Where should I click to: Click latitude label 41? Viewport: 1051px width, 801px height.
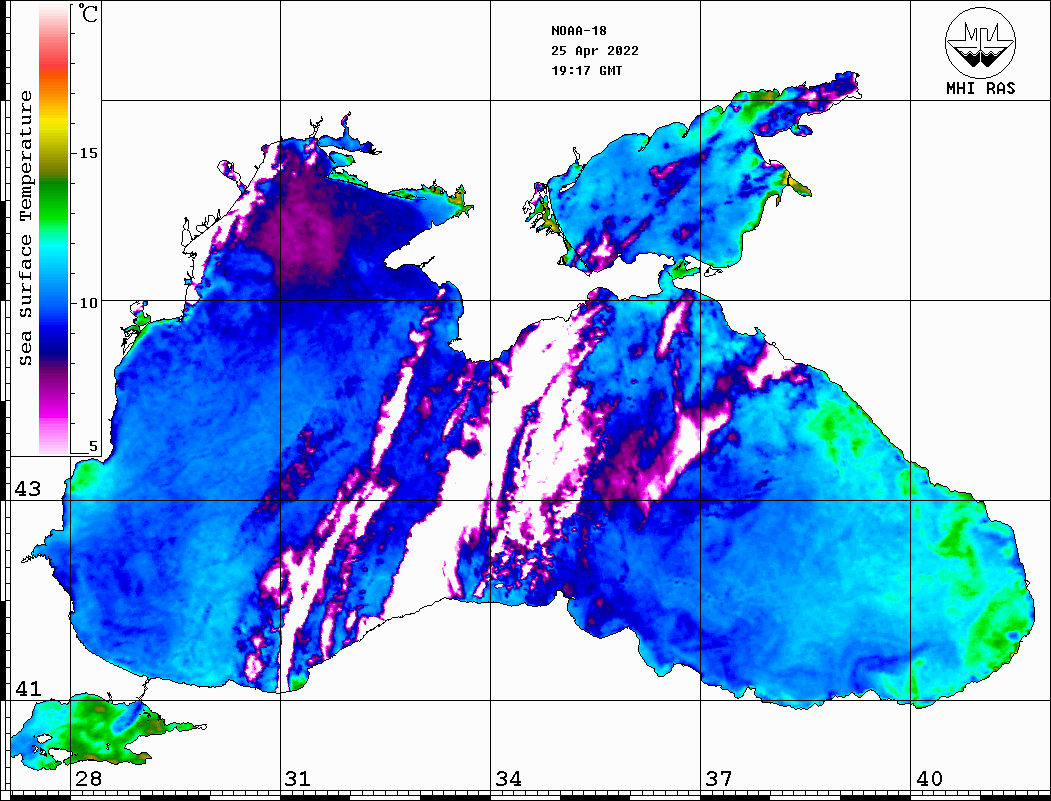(x=28, y=688)
